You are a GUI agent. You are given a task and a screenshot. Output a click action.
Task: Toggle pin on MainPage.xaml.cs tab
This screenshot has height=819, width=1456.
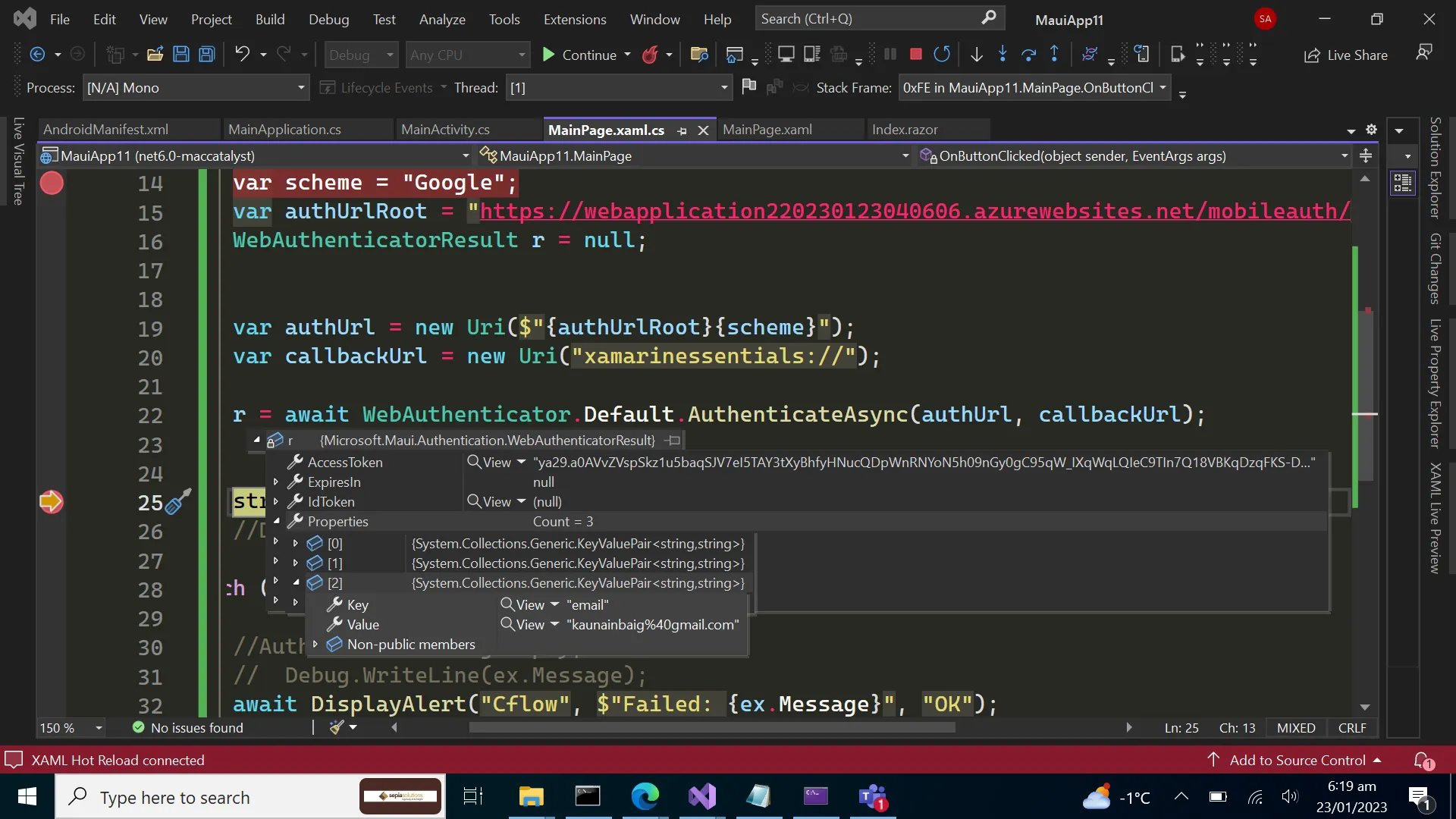click(682, 130)
